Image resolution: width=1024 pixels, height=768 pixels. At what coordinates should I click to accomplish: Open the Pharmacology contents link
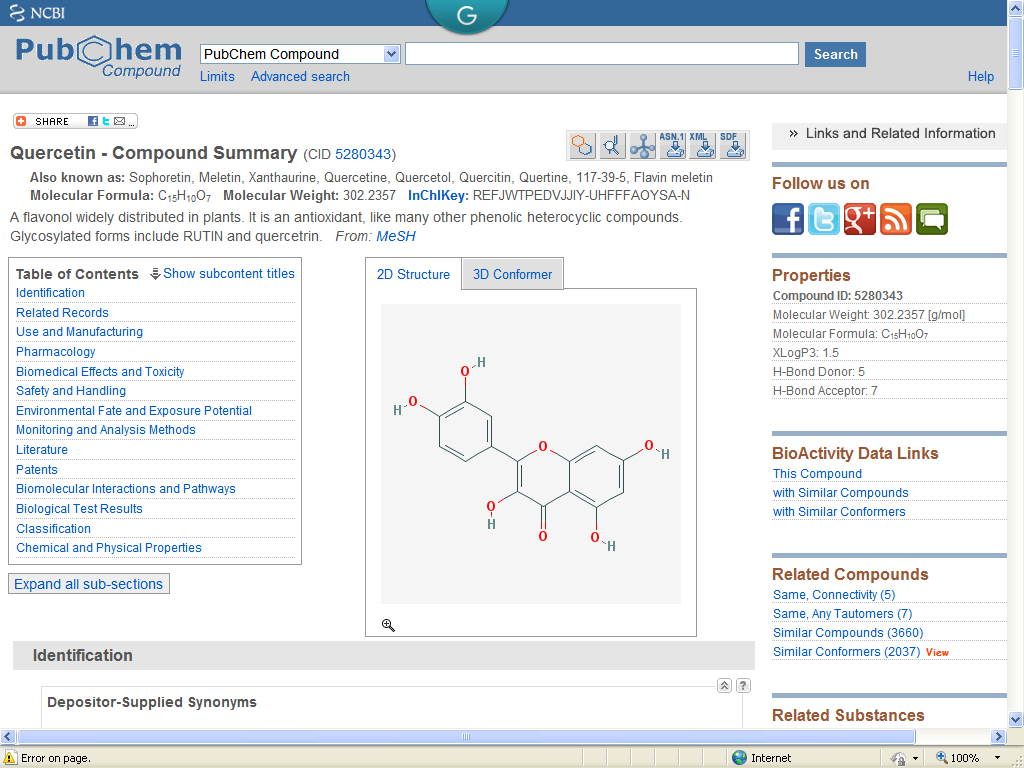point(56,352)
